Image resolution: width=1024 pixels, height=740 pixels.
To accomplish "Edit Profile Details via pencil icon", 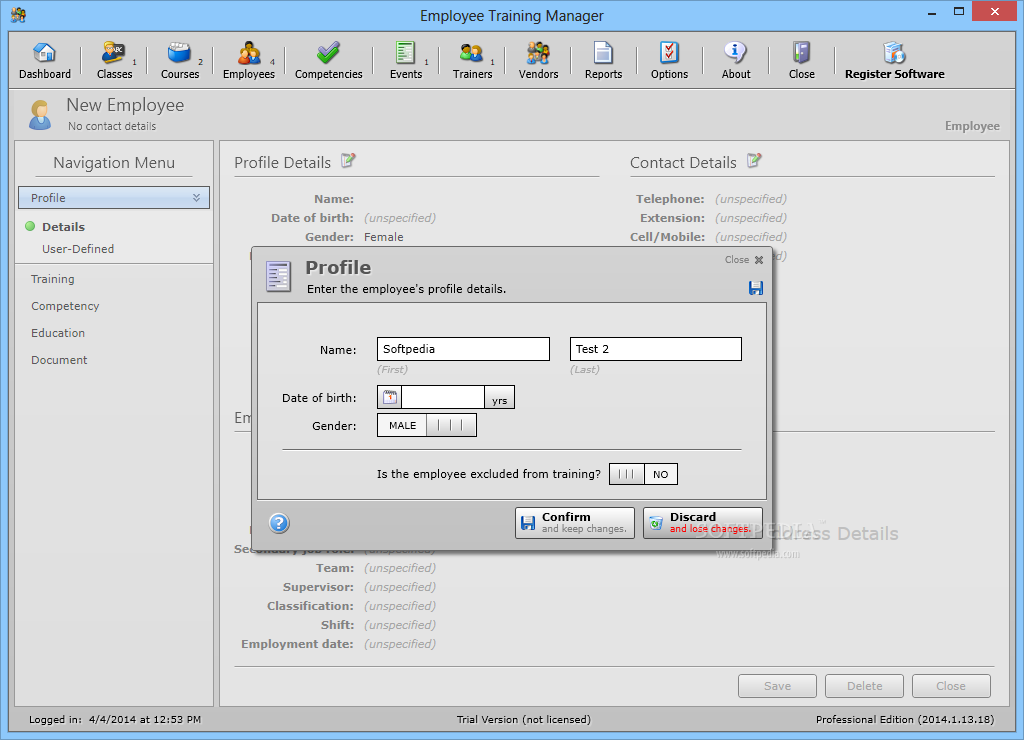I will coord(349,160).
